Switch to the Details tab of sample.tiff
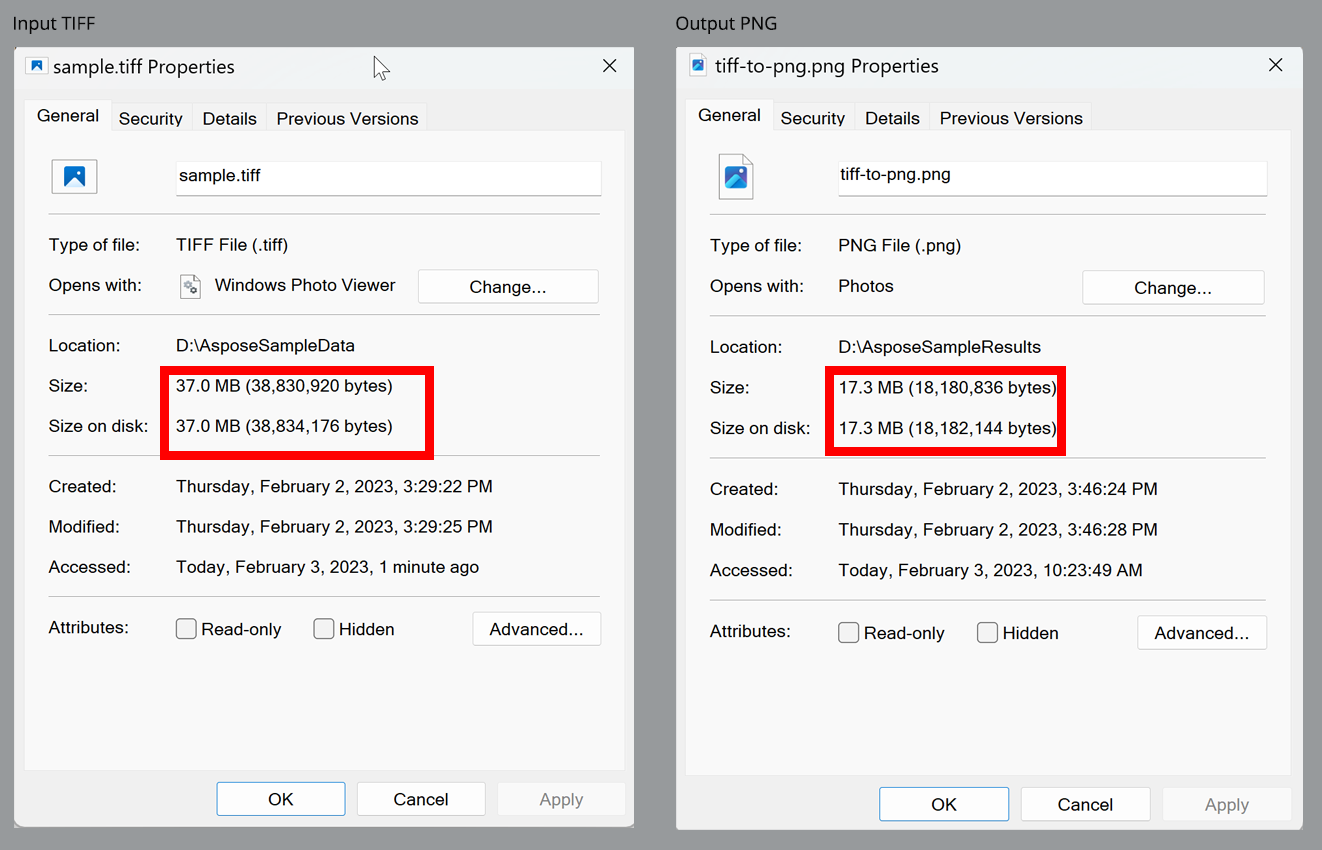The width and height of the screenshot is (1322, 850). pyautogui.click(x=229, y=117)
